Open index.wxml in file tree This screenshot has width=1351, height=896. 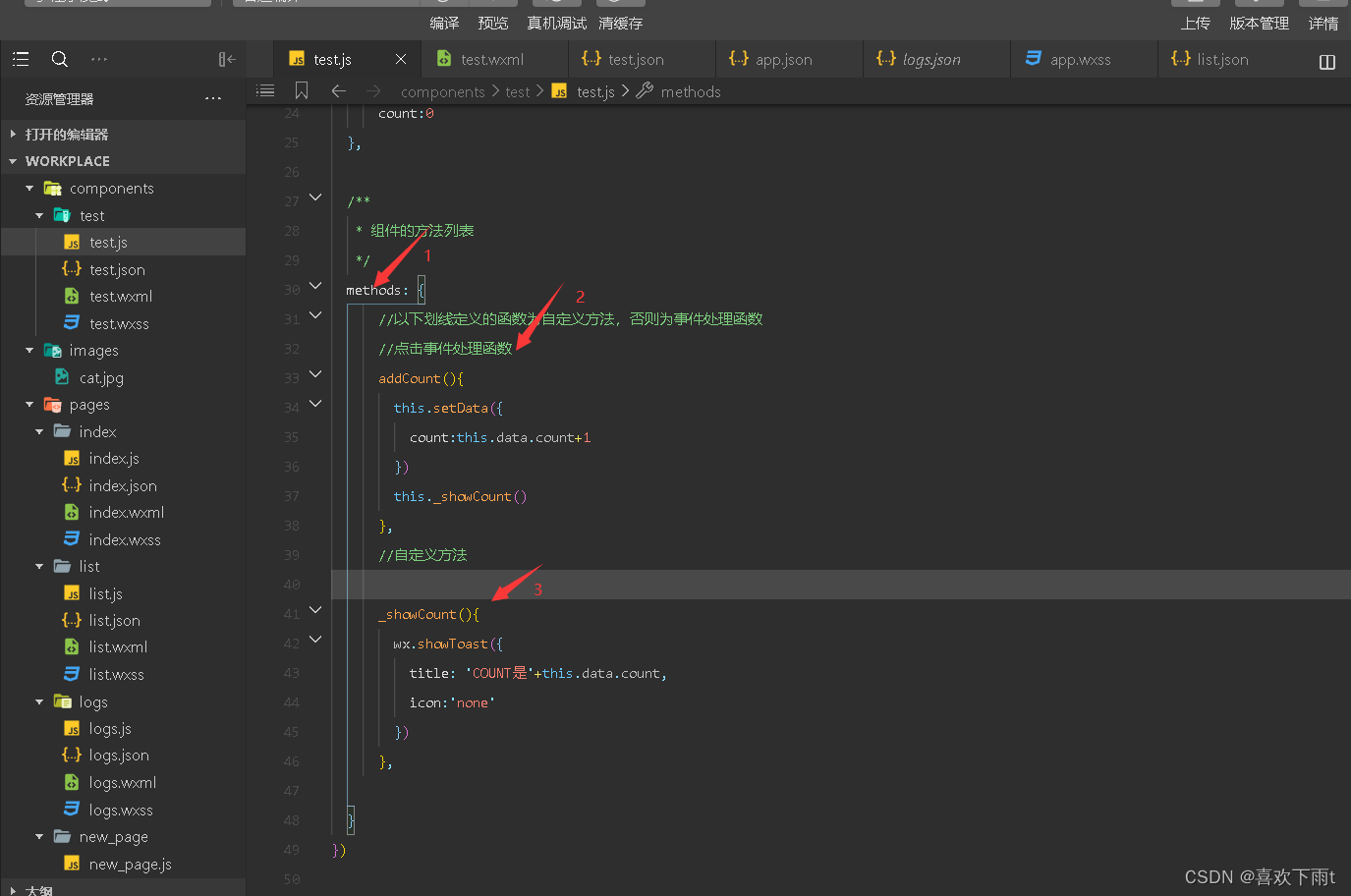pos(123,512)
